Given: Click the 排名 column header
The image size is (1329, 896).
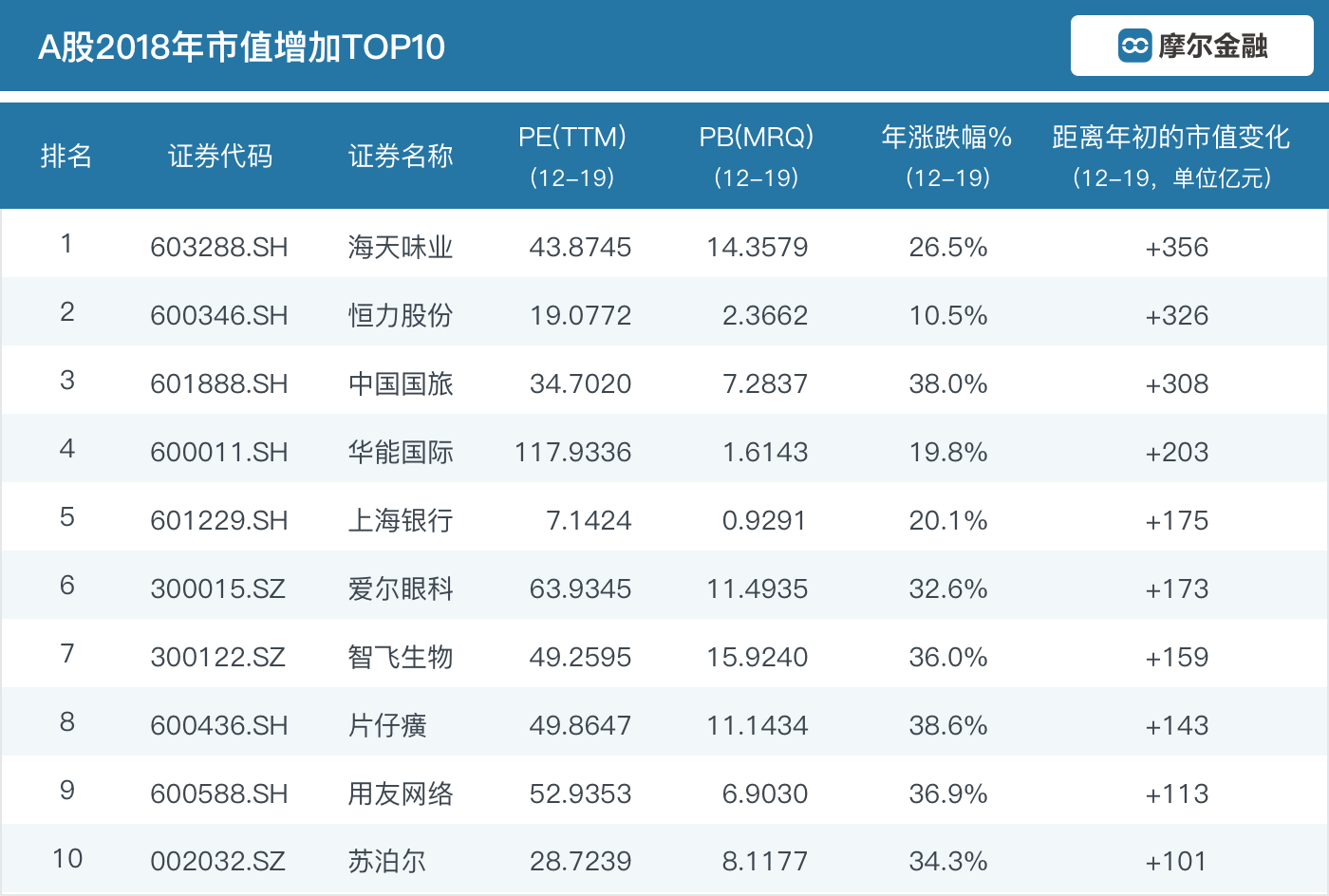Looking at the screenshot, I should 66,156.
